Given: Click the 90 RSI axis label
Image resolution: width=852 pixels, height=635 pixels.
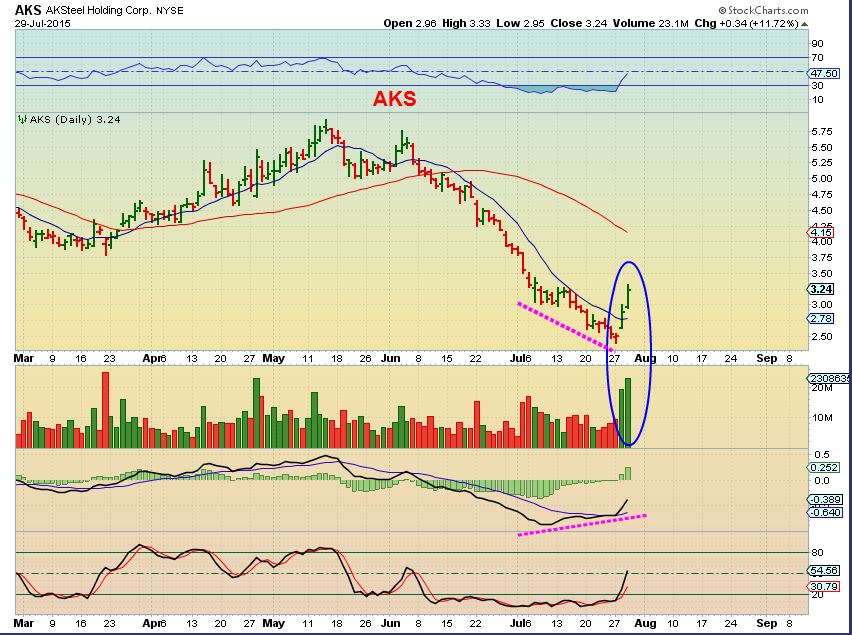Looking at the screenshot, I should pos(817,43).
